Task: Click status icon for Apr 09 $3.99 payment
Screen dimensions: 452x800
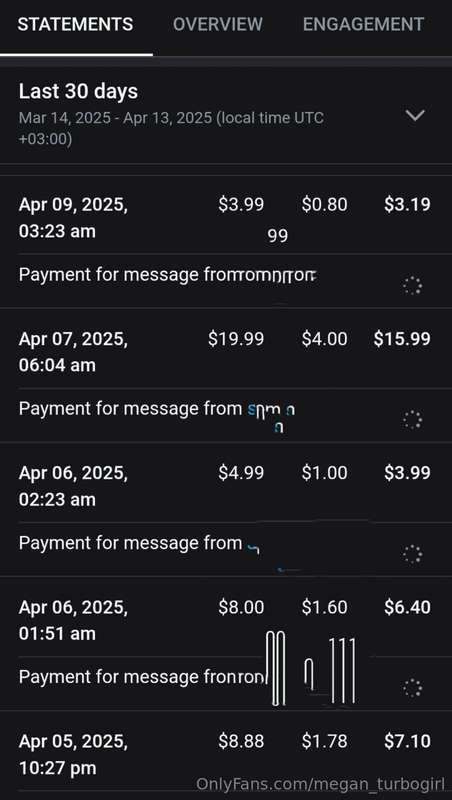Action: pyautogui.click(x=413, y=286)
